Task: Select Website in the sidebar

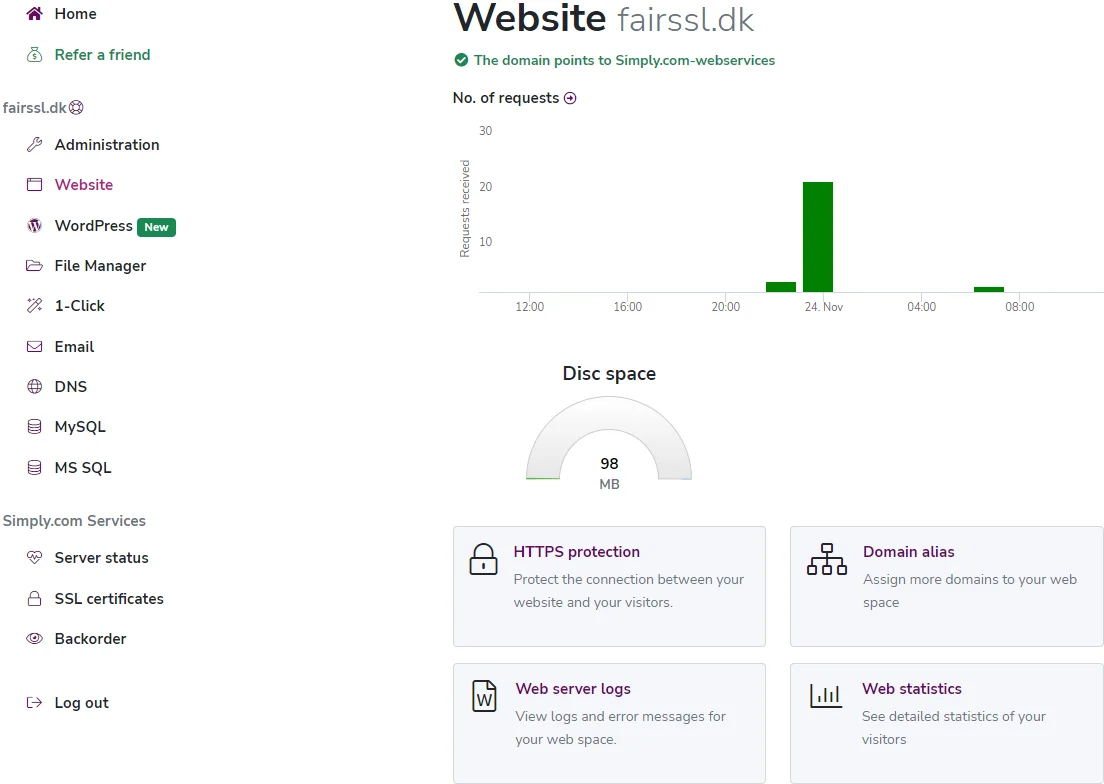Action: pos(84,184)
